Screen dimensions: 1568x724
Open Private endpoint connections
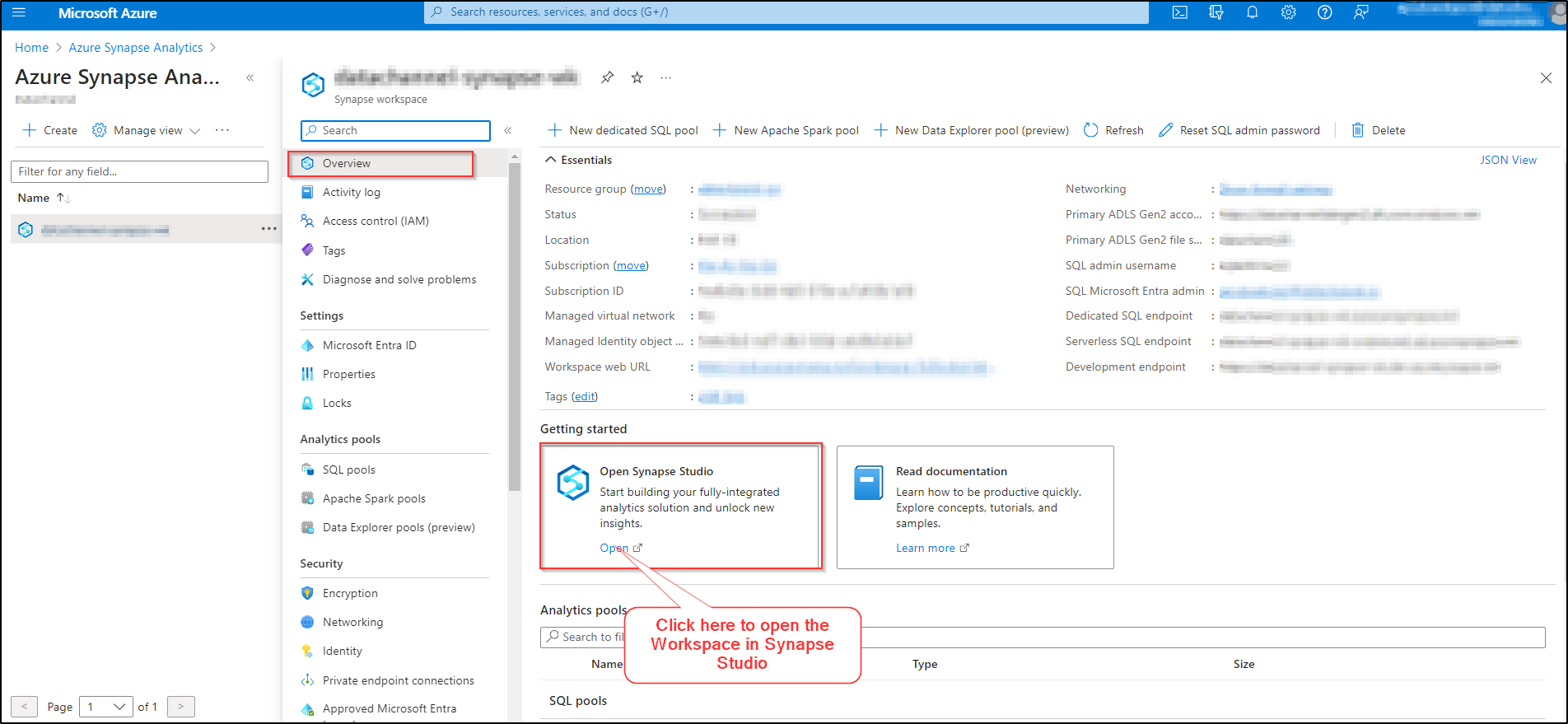point(398,680)
